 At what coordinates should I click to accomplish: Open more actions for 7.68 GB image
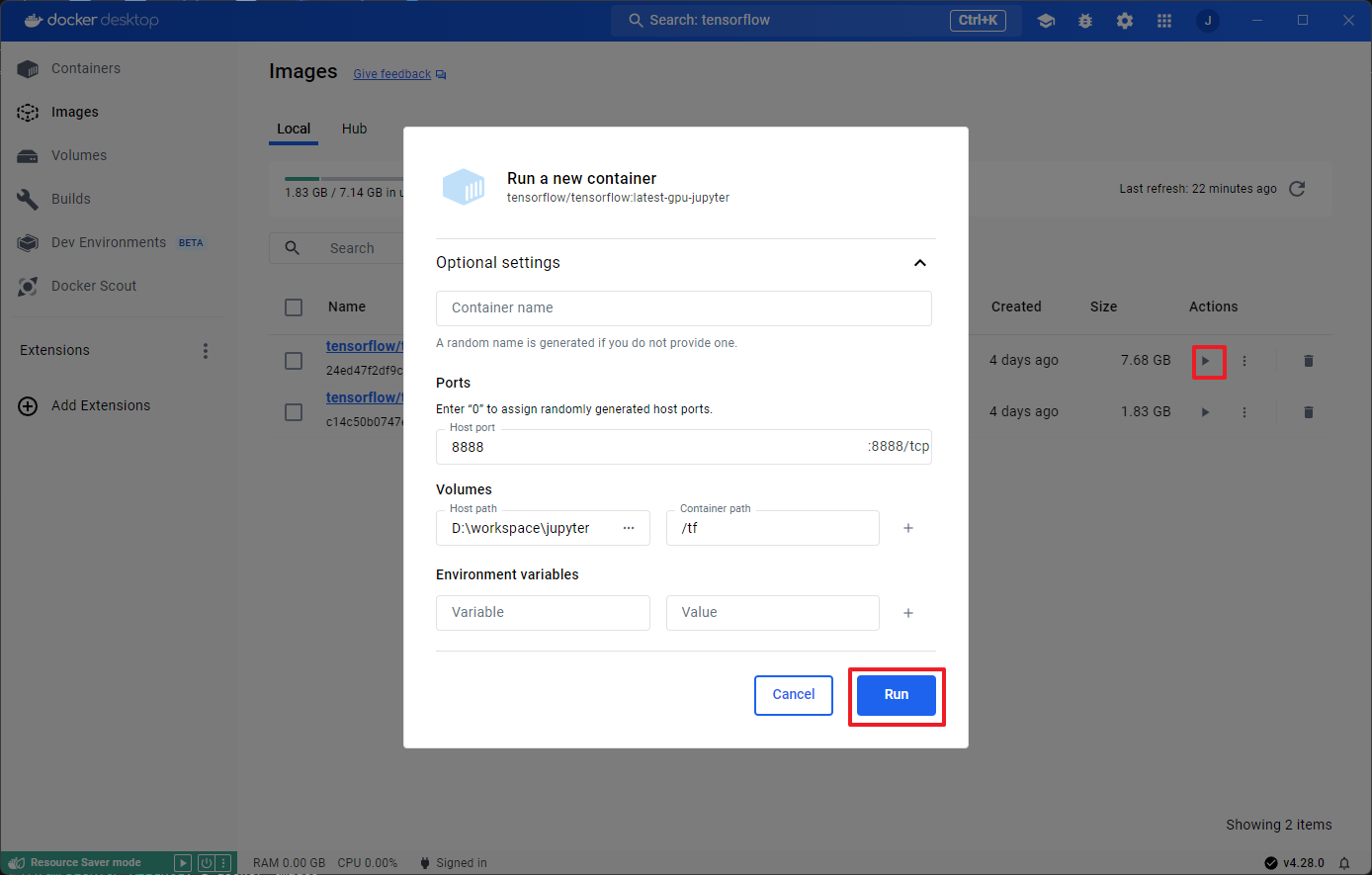[1244, 361]
